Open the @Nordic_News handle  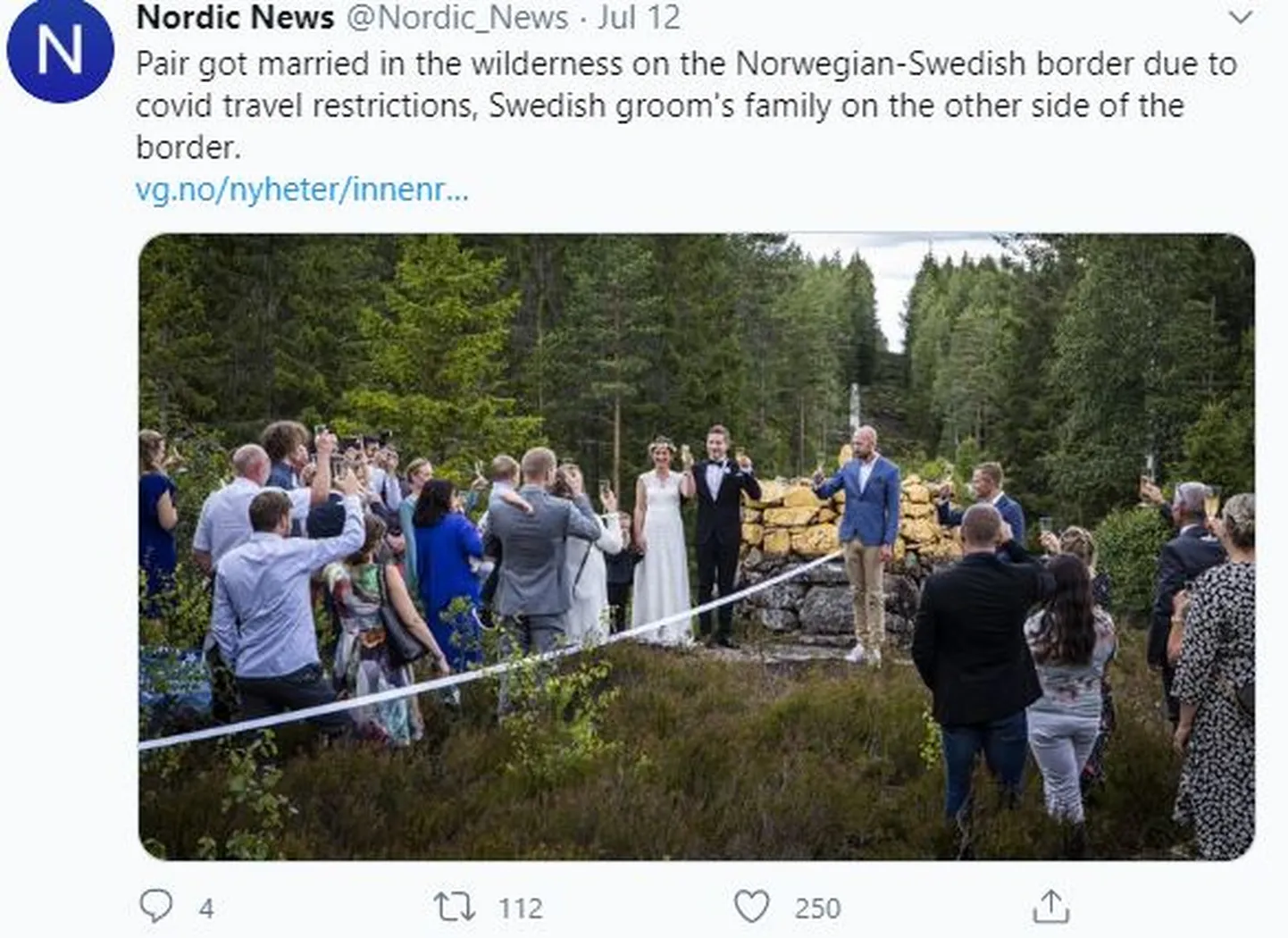456,17
